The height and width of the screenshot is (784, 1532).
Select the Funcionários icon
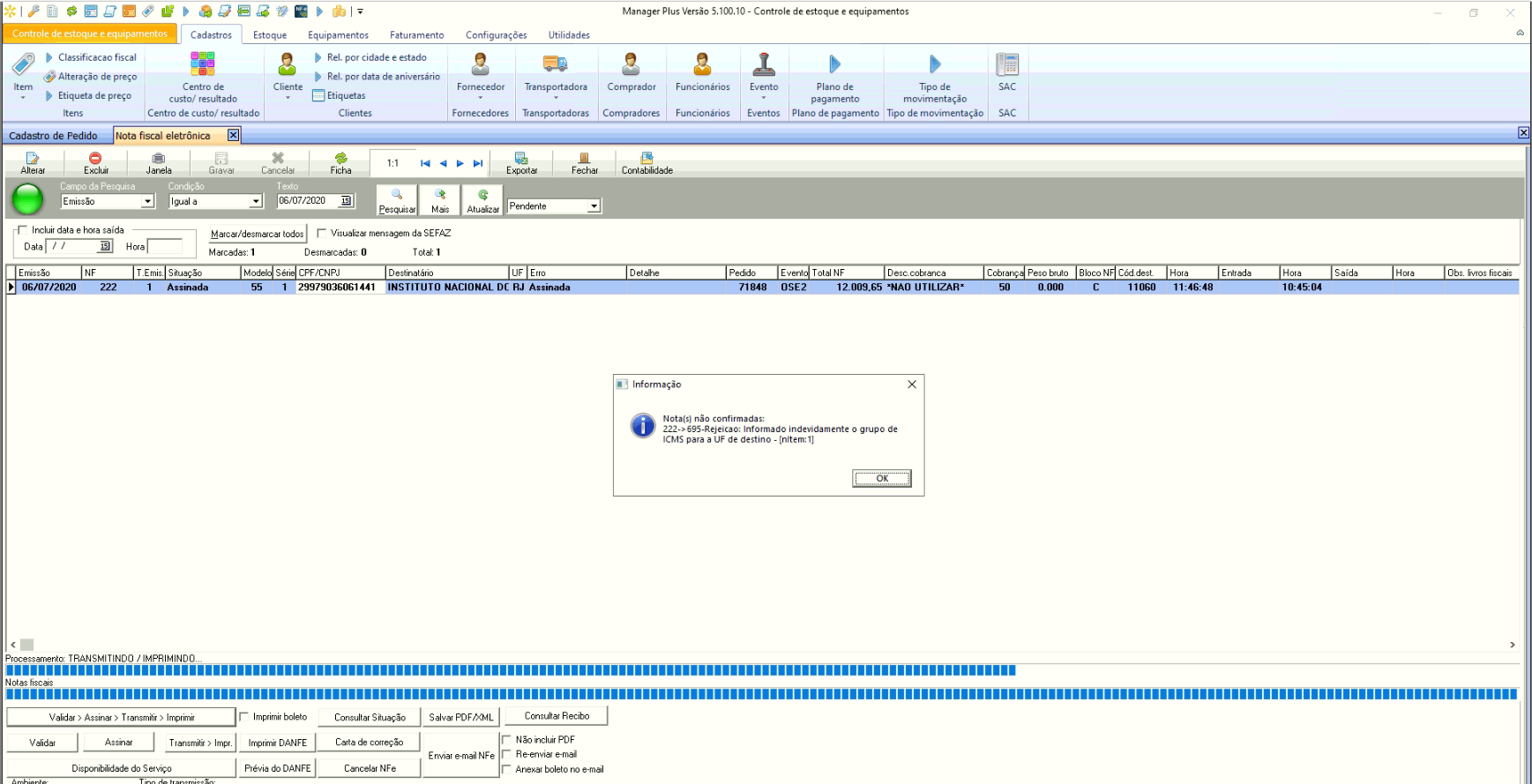(x=702, y=64)
